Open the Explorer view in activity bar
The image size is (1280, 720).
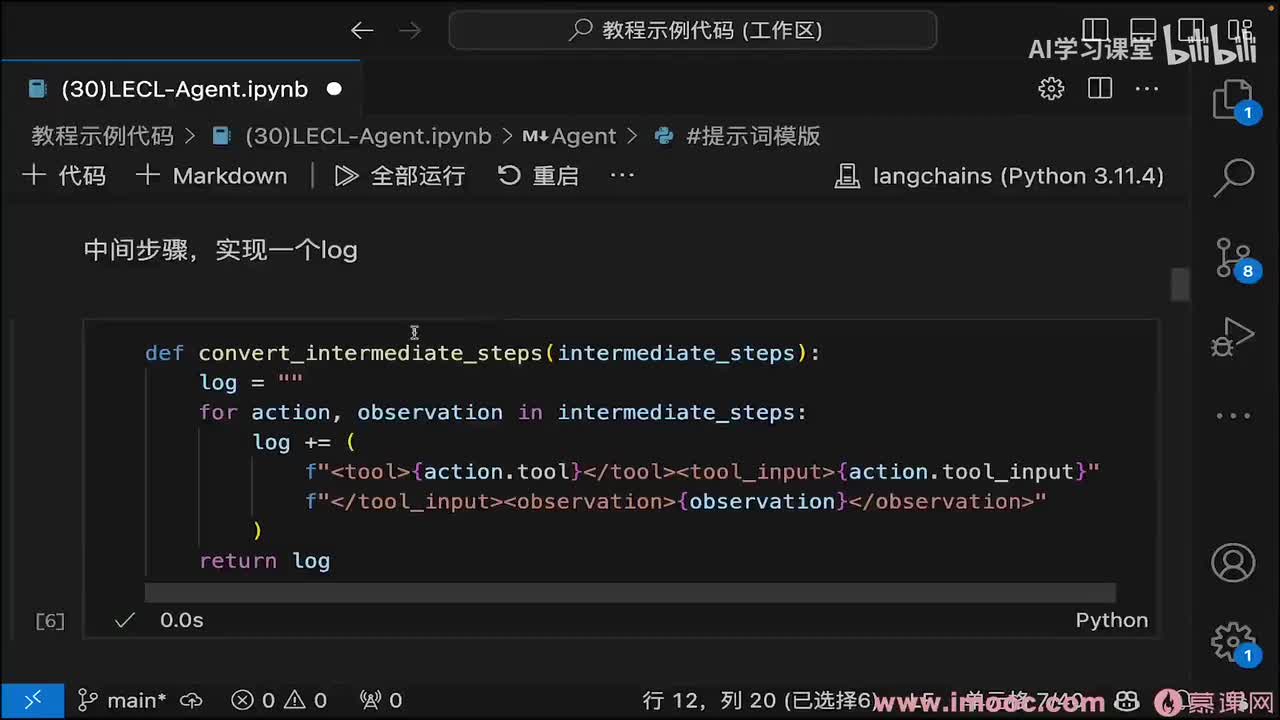(1233, 101)
